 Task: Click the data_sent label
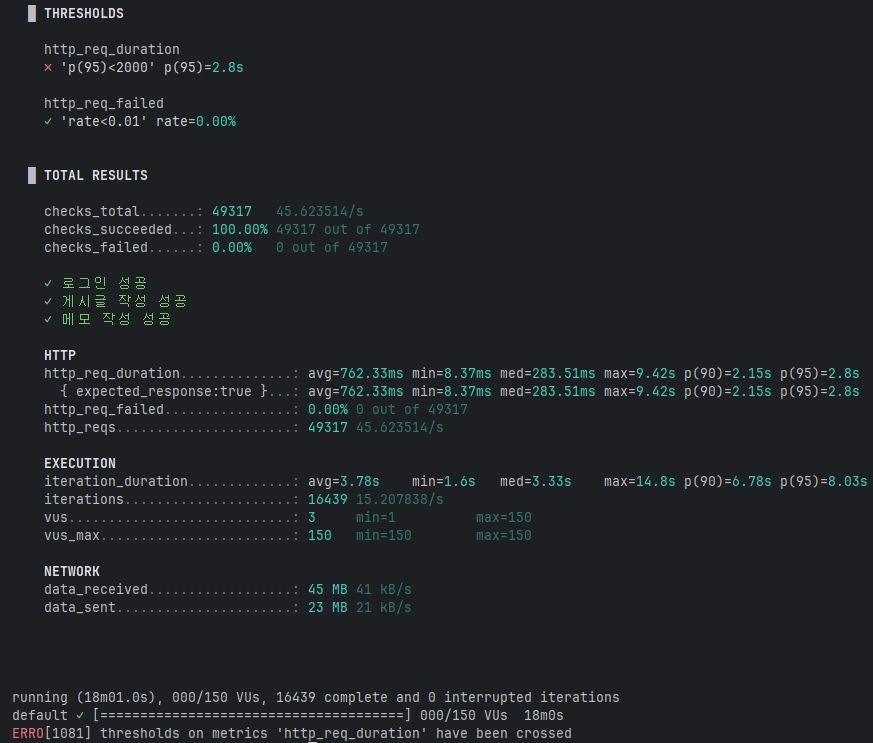pos(80,607)
